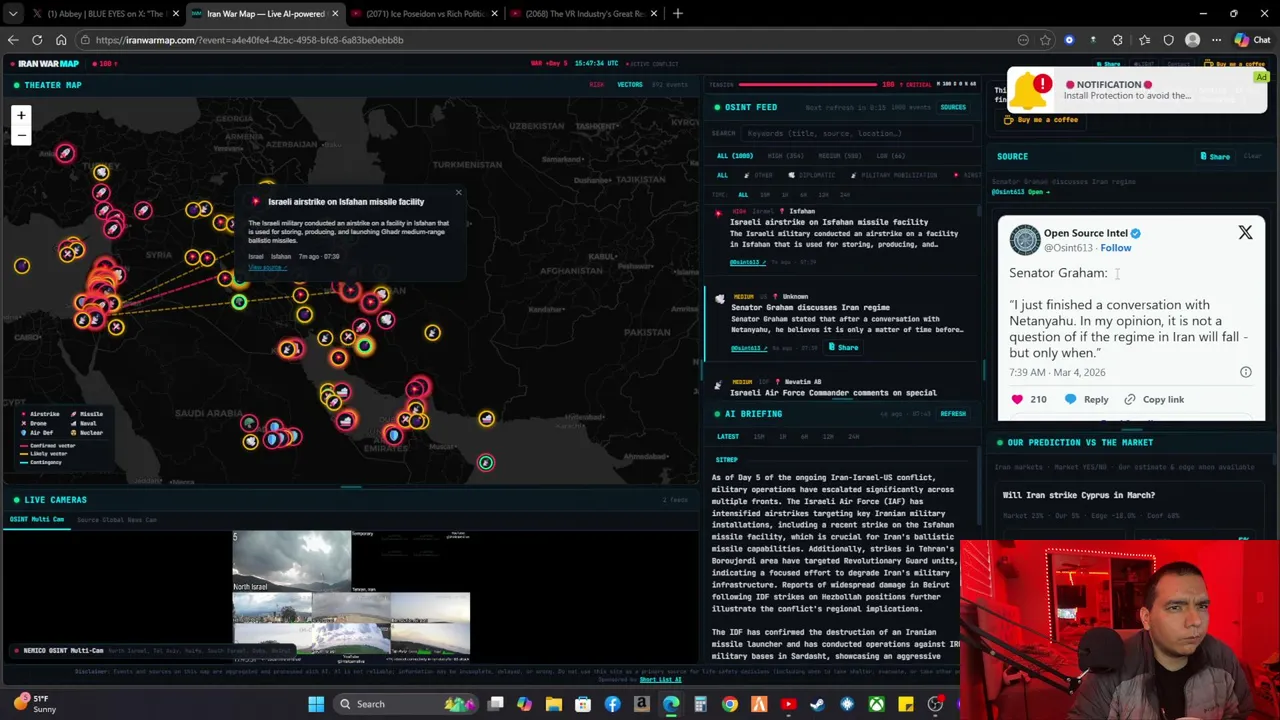Like the tweet with heart icon
Viewport: 1280px width, 720px height.
click(1018, 400)
